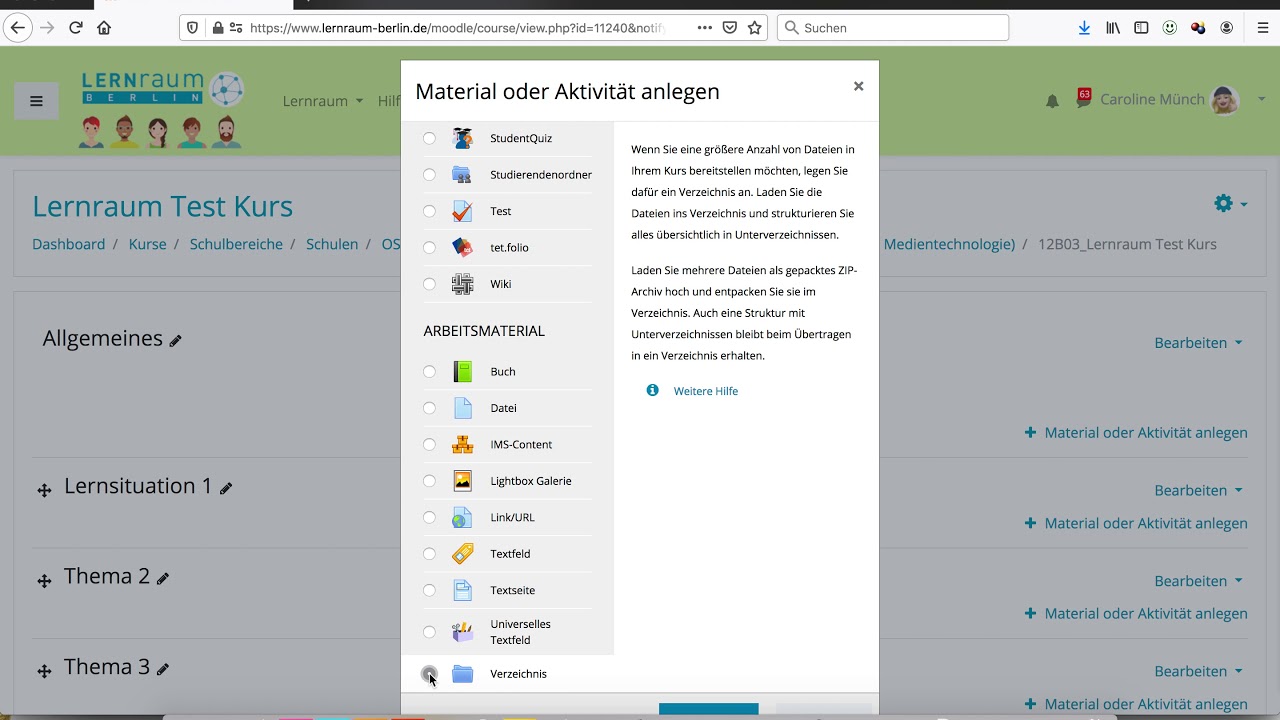Open messages with 63 badge

click(x=1083, y=99)
